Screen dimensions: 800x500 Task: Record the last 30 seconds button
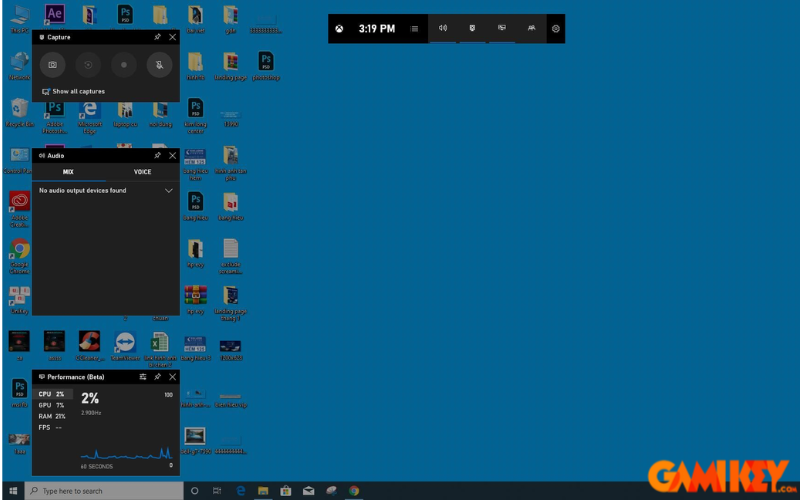[x=88, y=65]
